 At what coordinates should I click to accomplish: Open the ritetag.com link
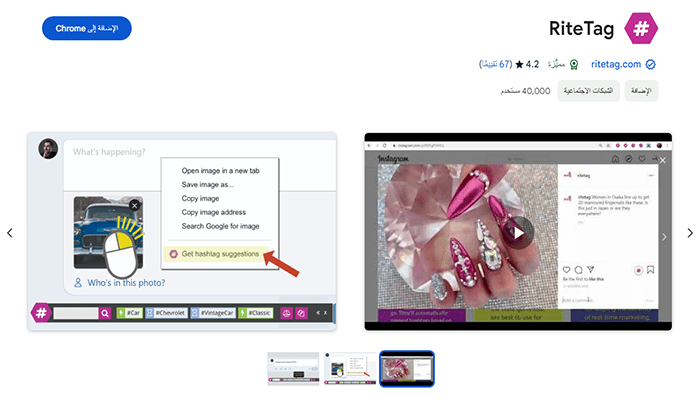click(x=614, y=64)
